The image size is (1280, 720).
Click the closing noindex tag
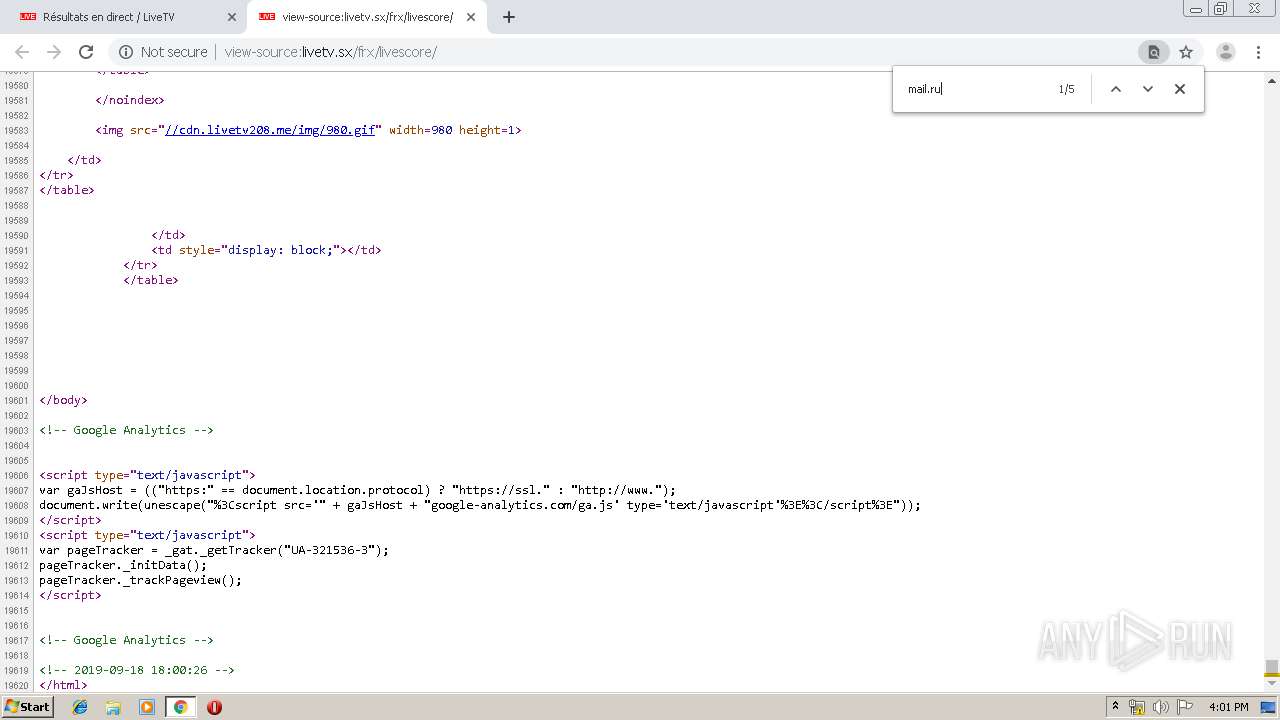click(130, 100)
